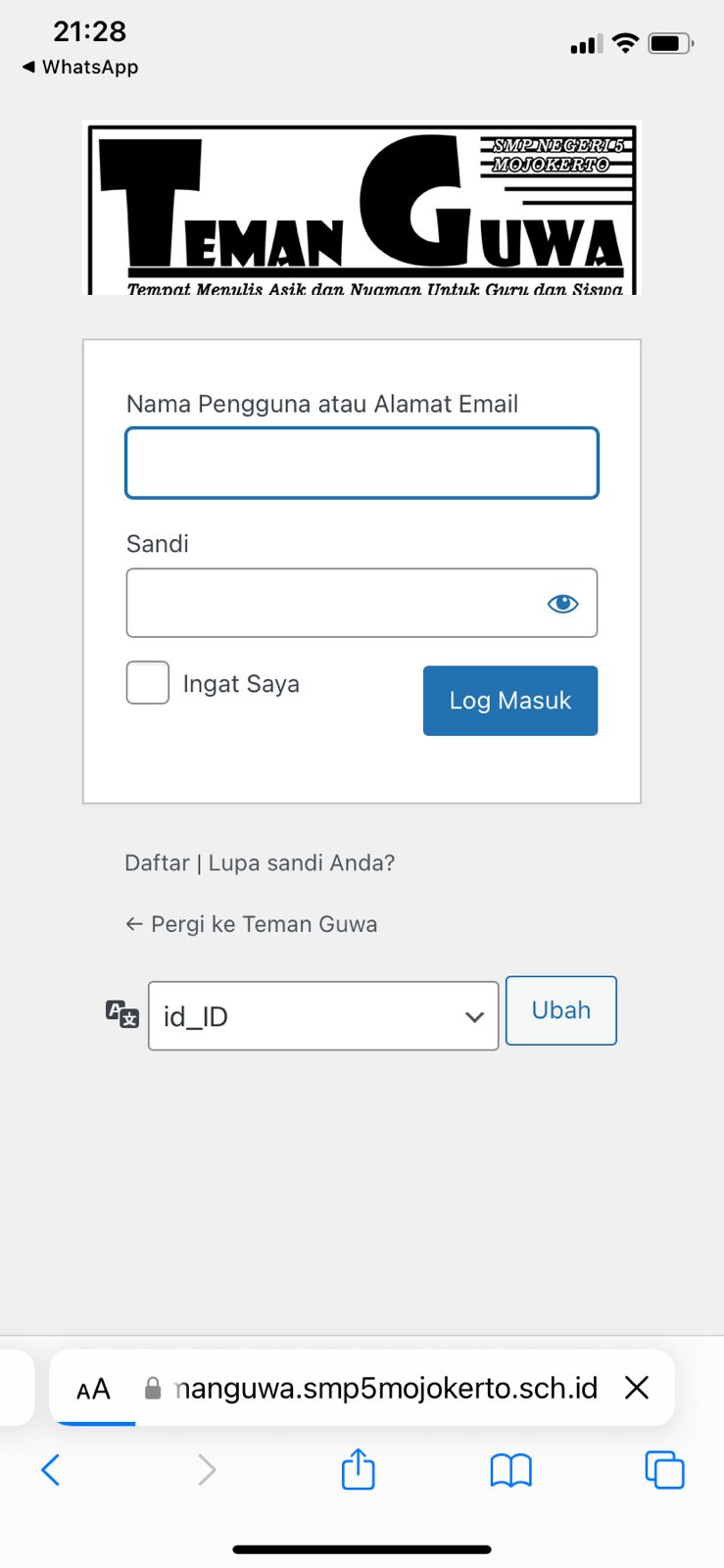The height and width of the screenshot is (1568, 724).
Task: Check the Ingat Saya checkbox
Action: point(148,683)
